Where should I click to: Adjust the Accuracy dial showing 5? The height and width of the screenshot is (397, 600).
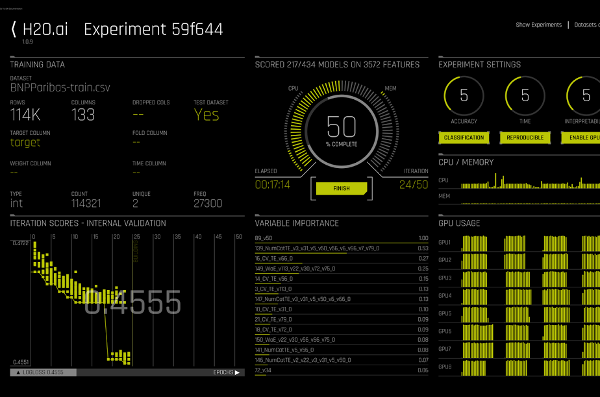[464, 96]
